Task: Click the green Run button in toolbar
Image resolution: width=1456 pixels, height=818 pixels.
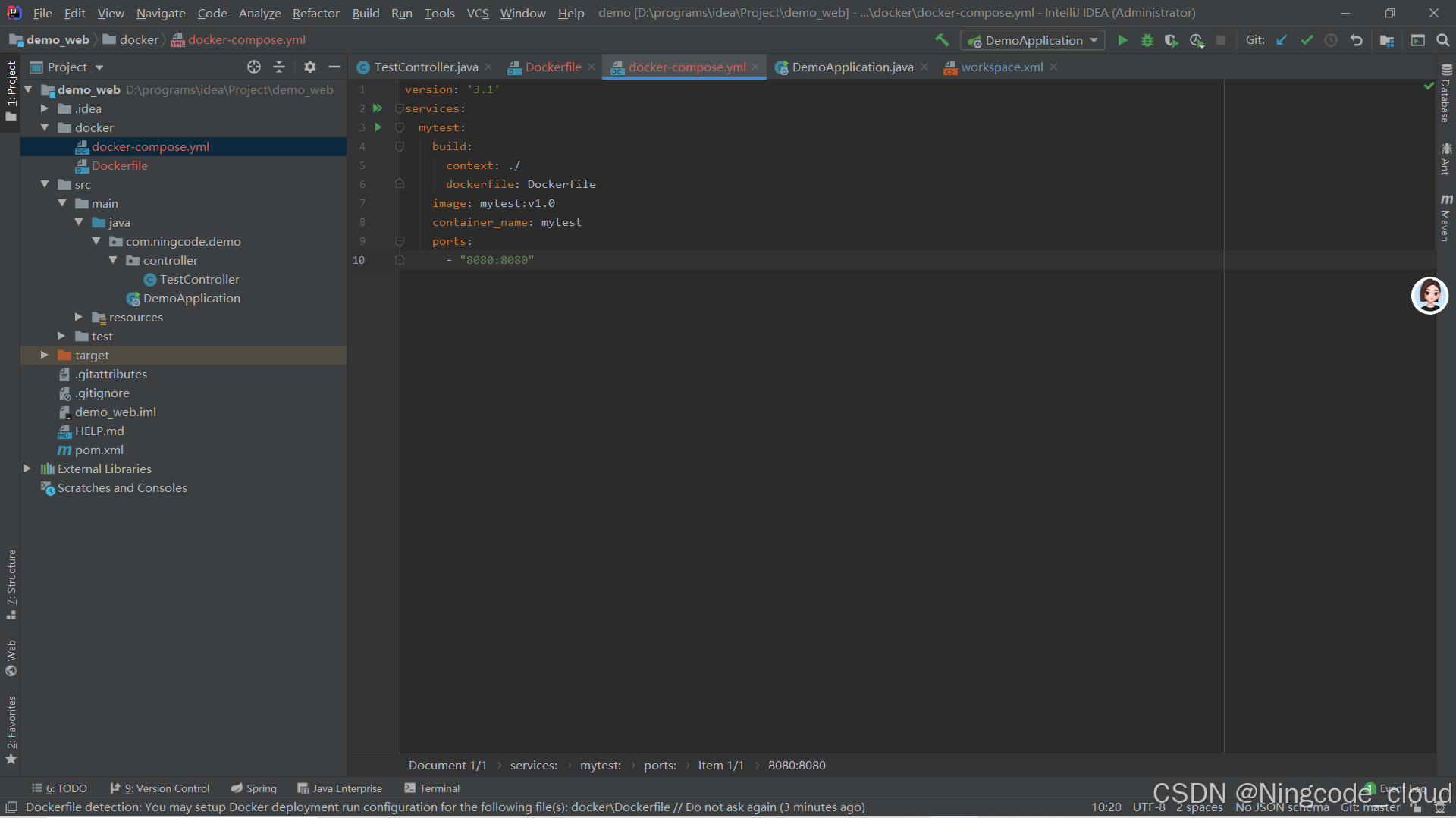Action: (1122, 40)
